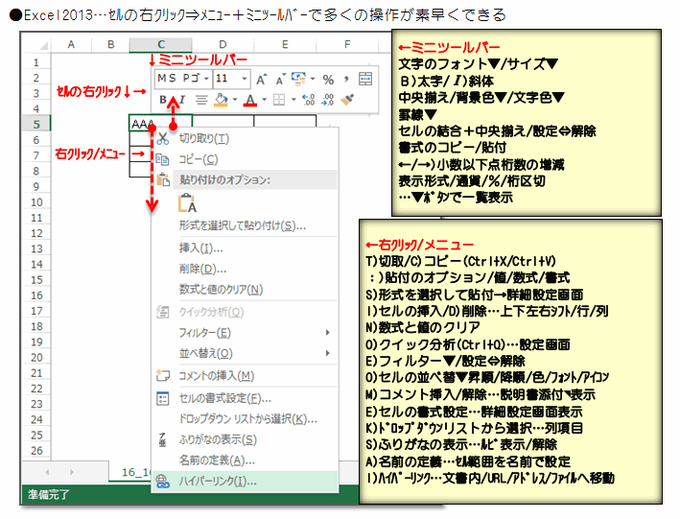Click the Increase Font Size icon
The image size is (680, 519).
pos(261,79)
